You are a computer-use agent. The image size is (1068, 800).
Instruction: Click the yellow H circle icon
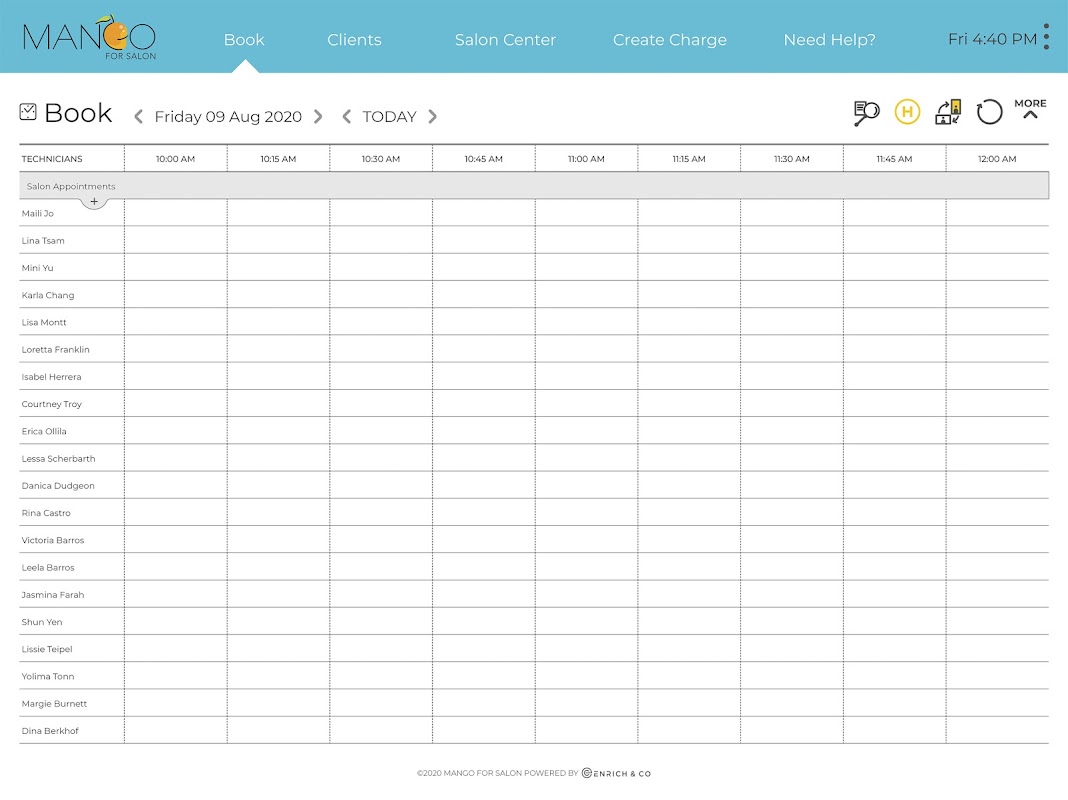point(907,112)
